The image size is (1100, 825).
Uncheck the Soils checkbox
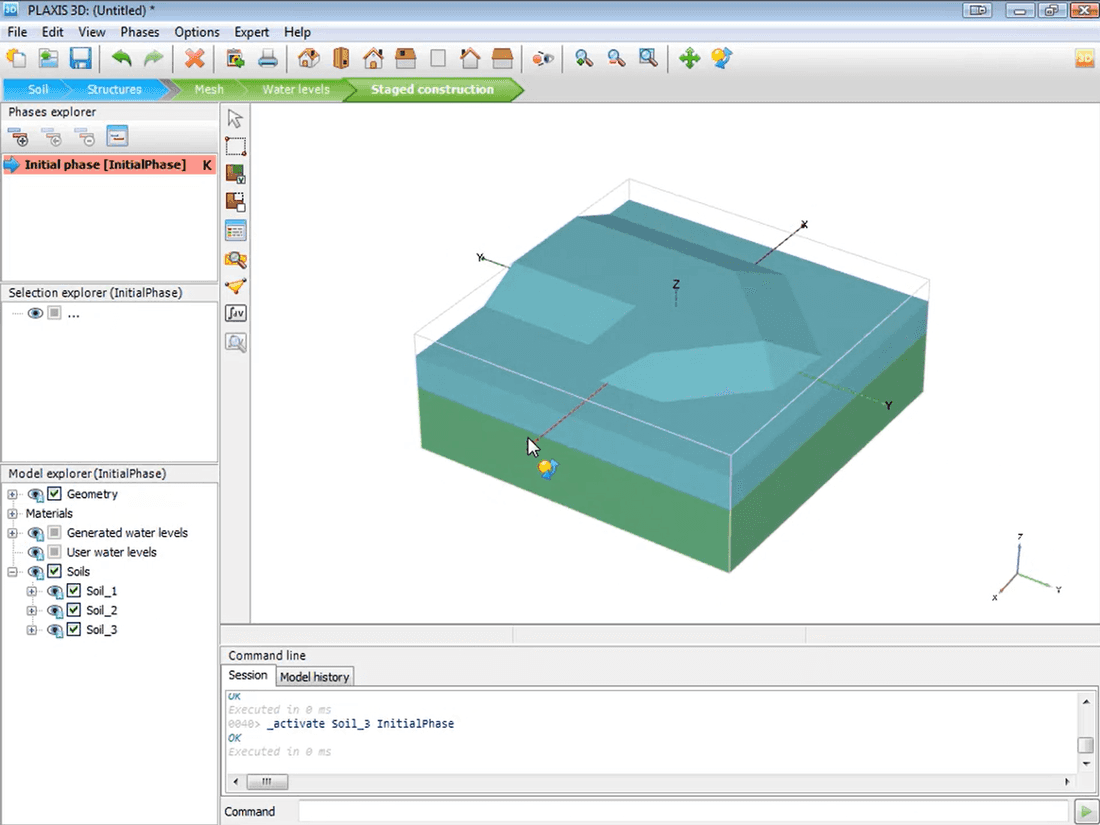(x=54, y=571)
